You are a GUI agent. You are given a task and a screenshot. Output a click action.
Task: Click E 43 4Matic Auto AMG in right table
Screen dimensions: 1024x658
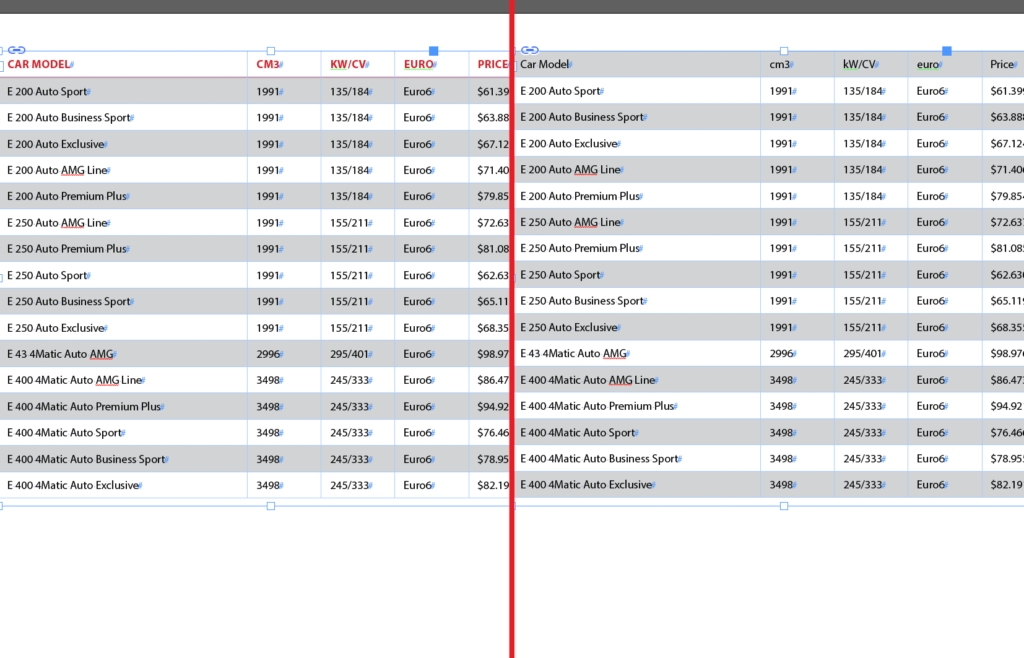(573, 353)
